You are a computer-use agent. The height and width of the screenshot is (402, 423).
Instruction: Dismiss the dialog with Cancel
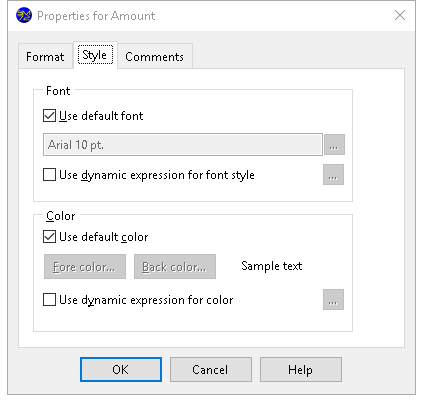(211, 370)
